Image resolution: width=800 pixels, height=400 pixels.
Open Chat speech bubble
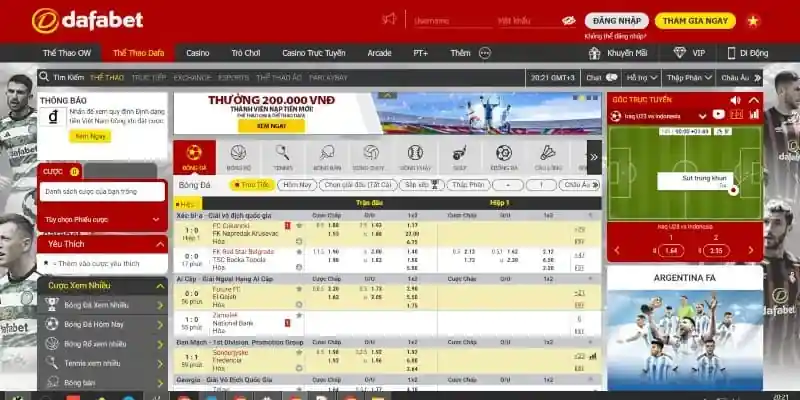coord(601,78)
